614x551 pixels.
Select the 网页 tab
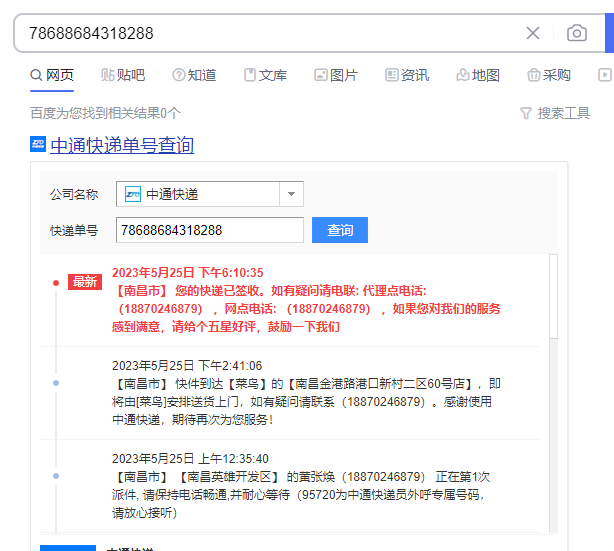pos(52,75)
